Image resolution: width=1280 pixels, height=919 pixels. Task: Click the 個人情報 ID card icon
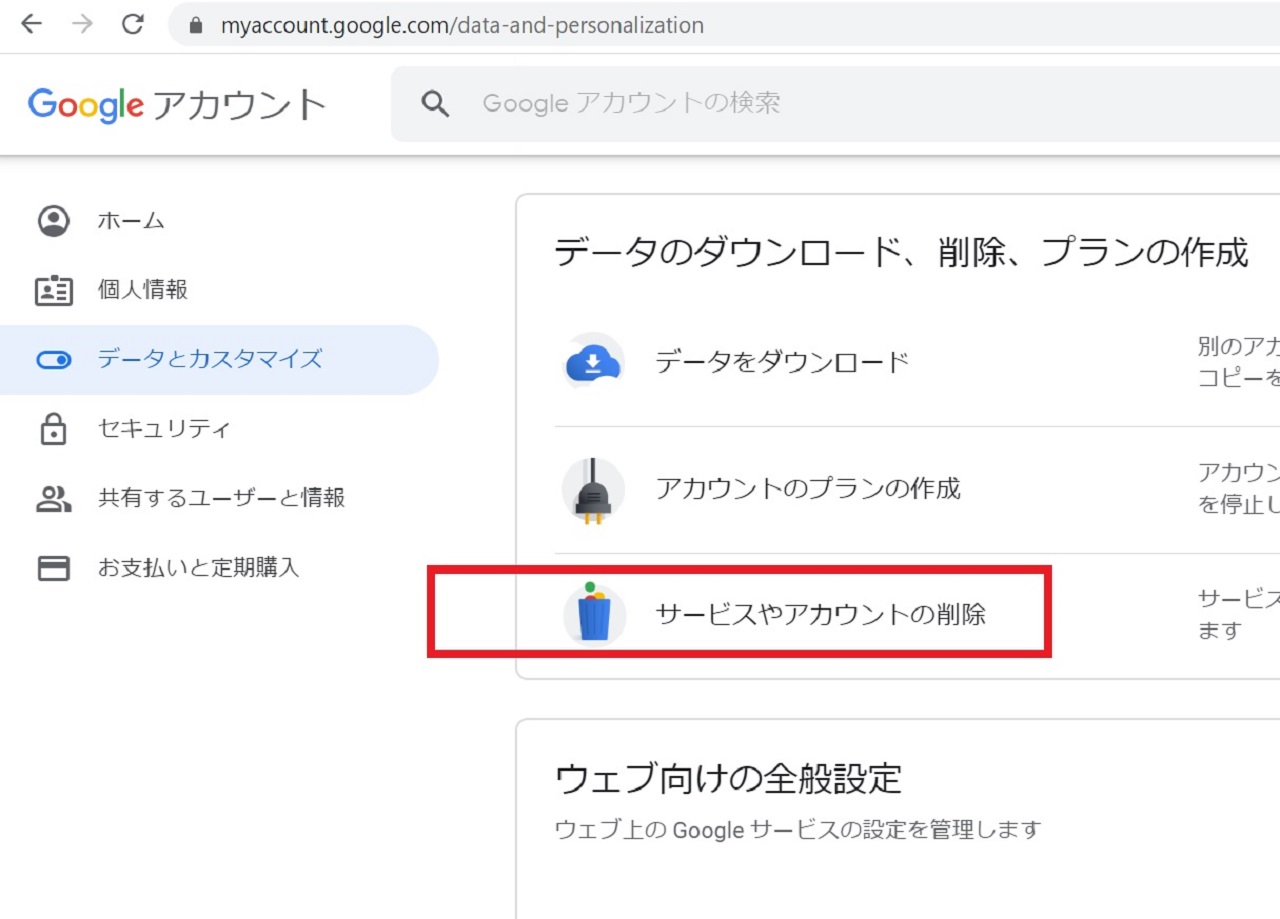pos(53,290)
